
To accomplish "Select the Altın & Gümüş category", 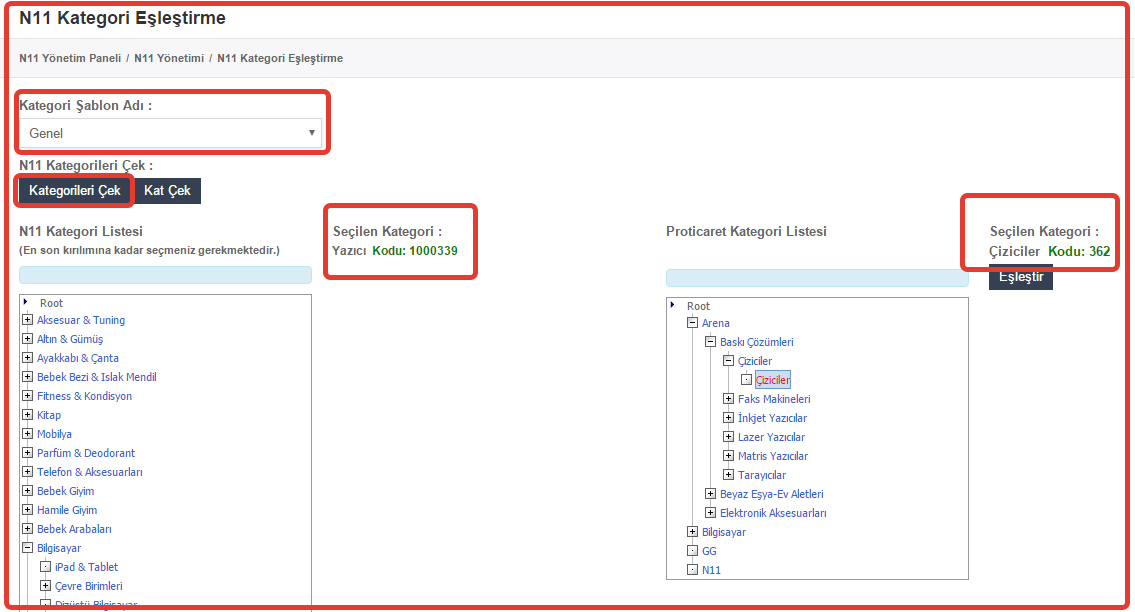I will click(70, 339).
